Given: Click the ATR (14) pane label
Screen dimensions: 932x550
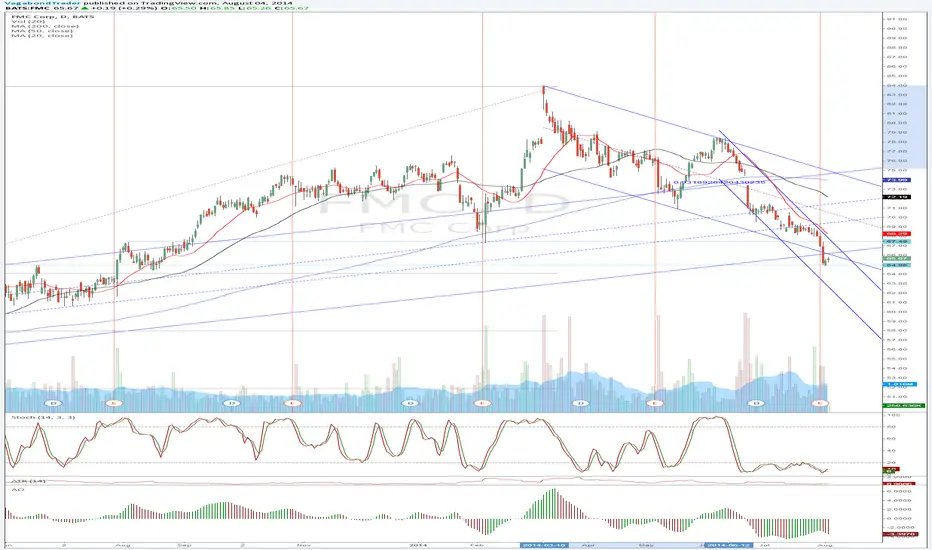Looking at the screenshot, I should (29, 480).
